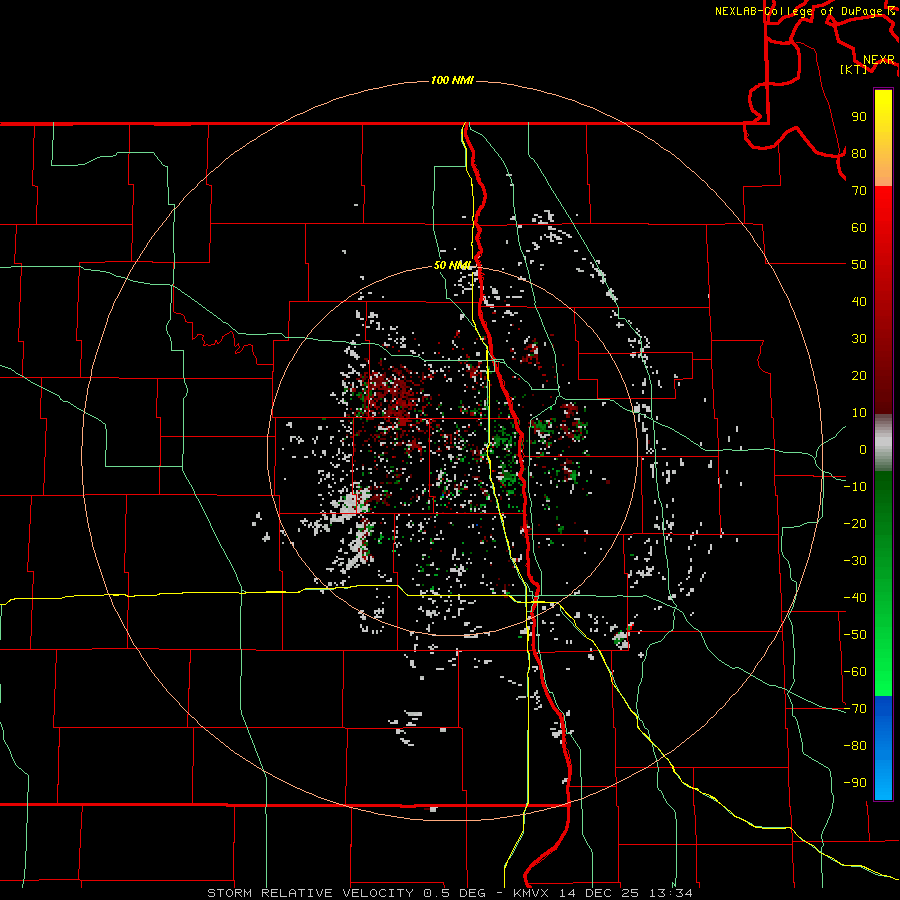Click the STORM RELATIVE VELOCITY title text
Screen dimensions: 900x900
[313, 893]
